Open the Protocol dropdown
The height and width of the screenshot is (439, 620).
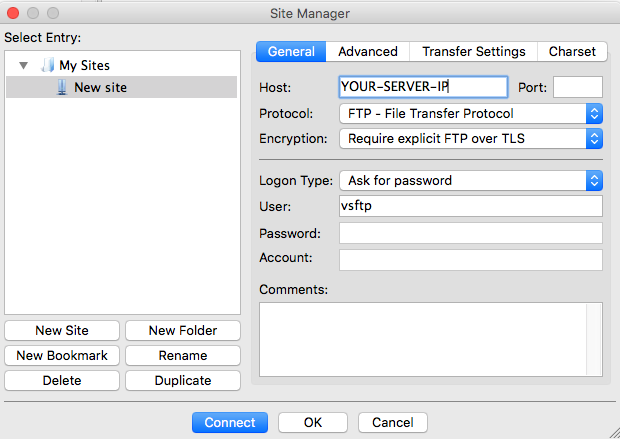(471, 114)
